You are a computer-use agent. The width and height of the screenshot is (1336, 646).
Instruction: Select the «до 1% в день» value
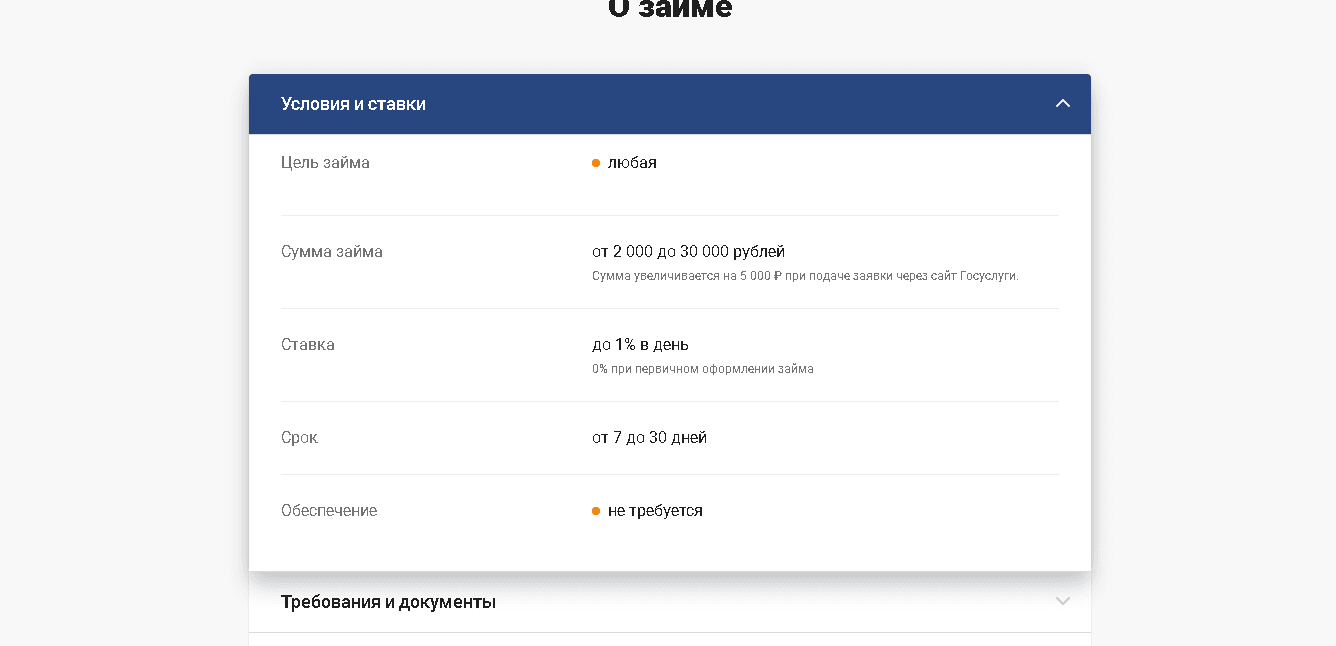click(641, 344)
